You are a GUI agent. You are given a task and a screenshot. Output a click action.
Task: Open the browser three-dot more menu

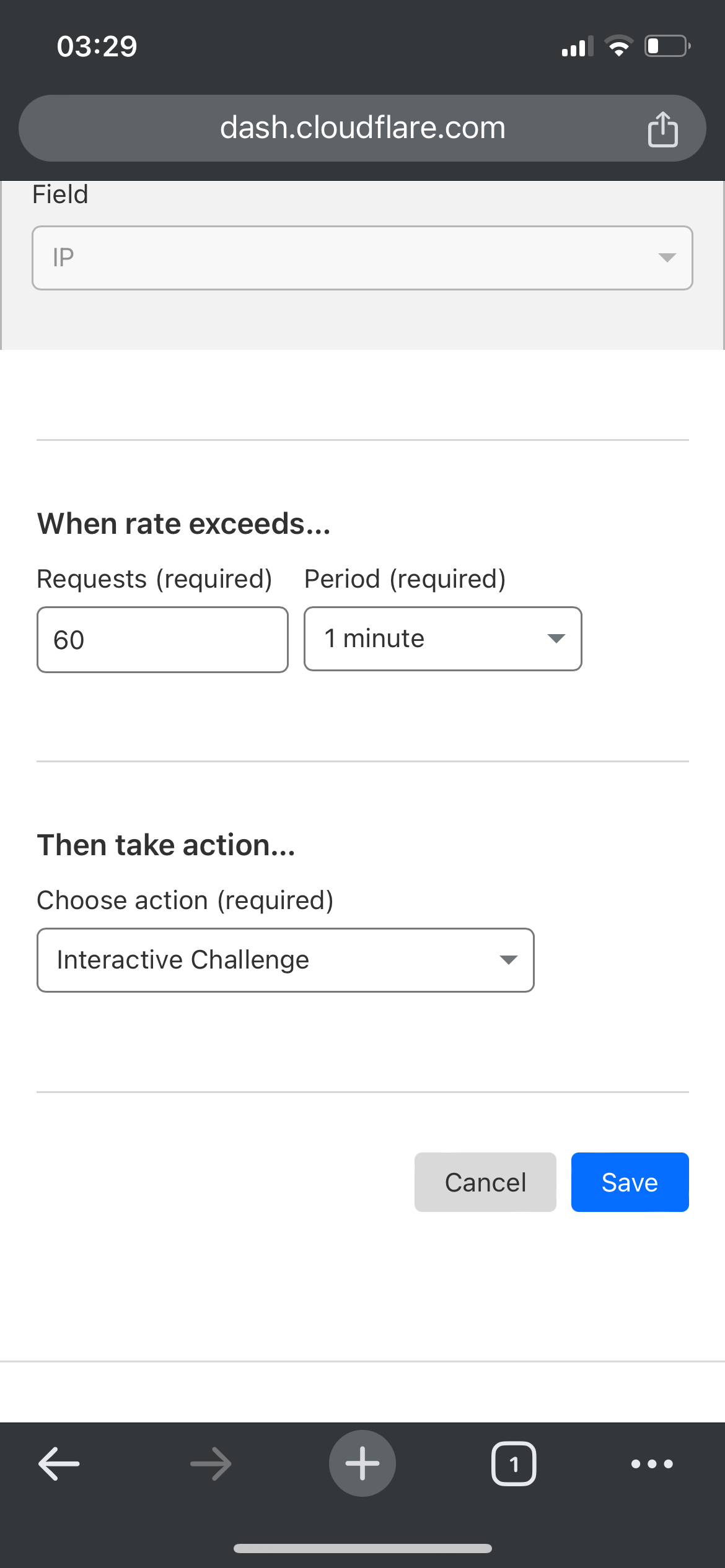click(x=652, y=1464)
